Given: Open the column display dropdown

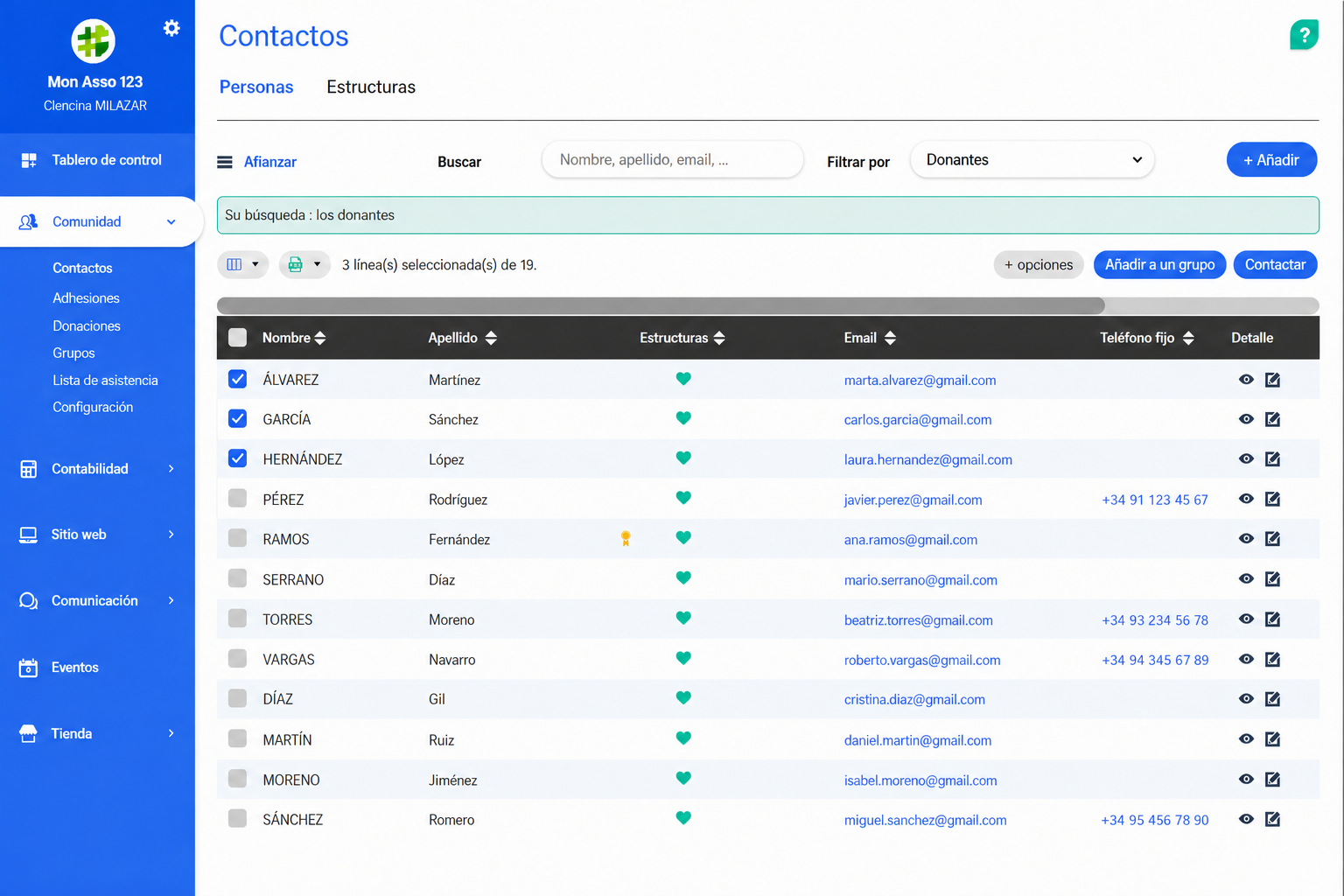Looking at the screenshot, I should [x=242, y=264].
